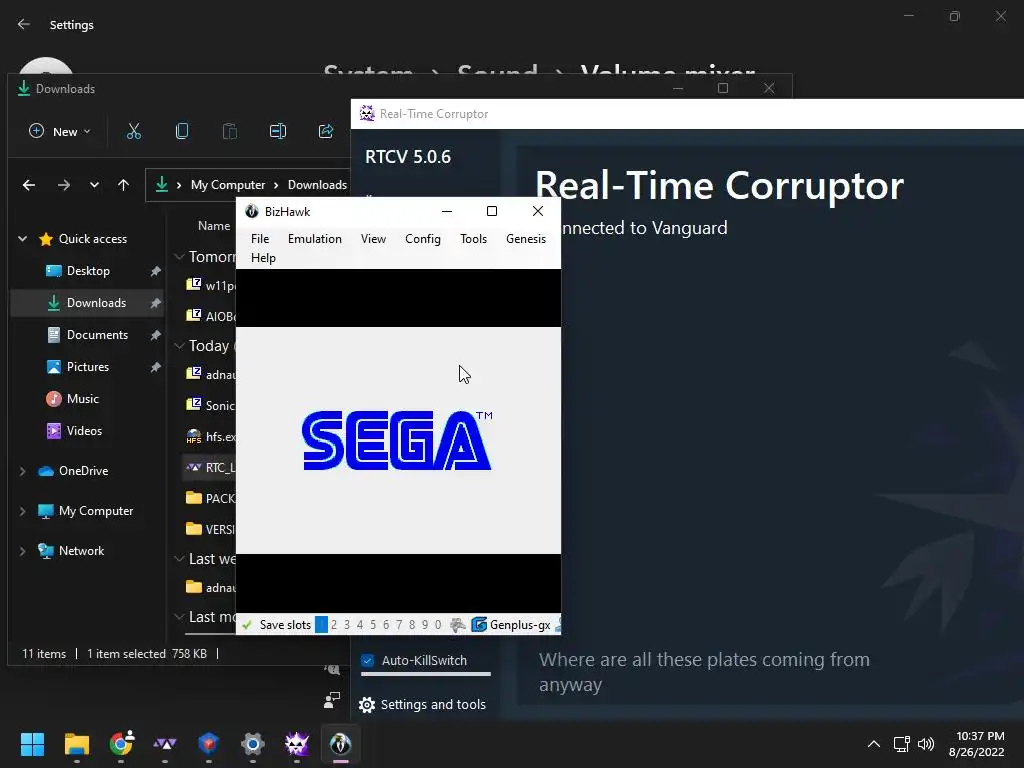Viewport: 1024px width, 768px height.
Task: Click the gamepad controller icon in BizHawk status bar
Action: [458, 624]
